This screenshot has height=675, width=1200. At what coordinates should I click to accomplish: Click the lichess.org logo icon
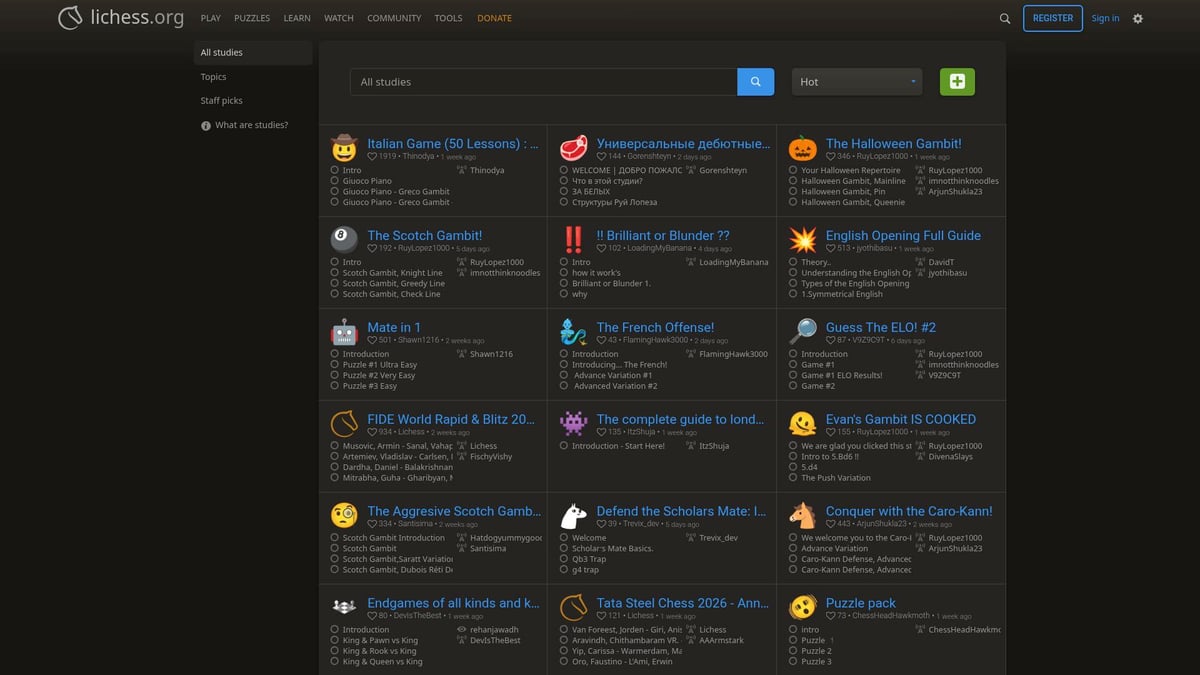[x=71, y=18]
